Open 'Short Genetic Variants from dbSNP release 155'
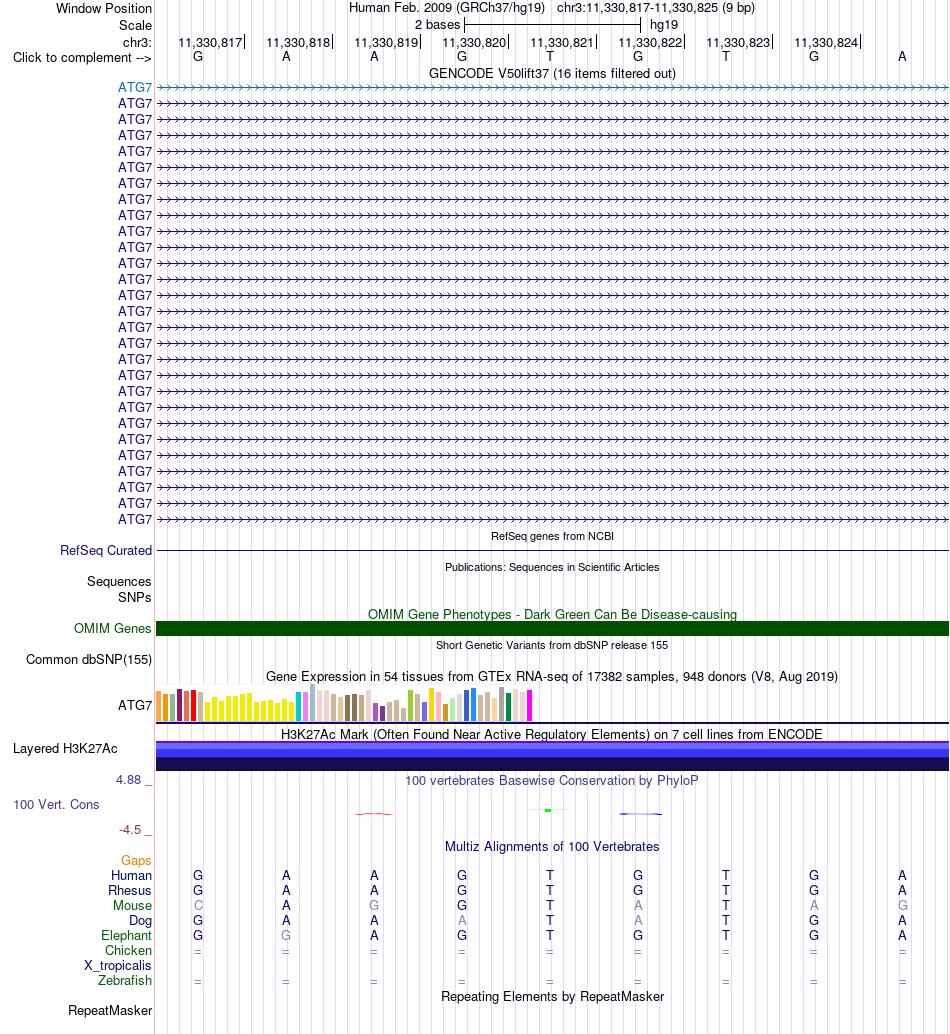Viewport: 950px width, 1034px height. [552, 645]
